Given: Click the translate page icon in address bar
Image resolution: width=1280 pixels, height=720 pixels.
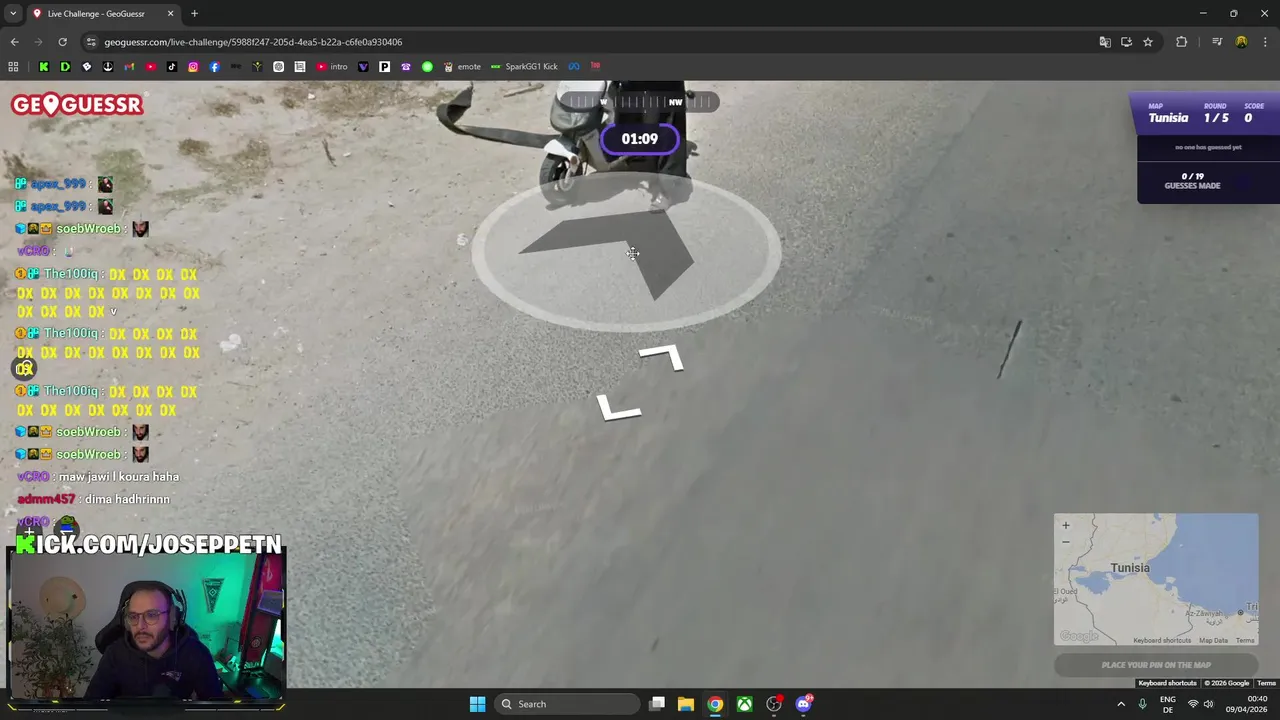Looking at the screenshot, I should click(x=1105, y=42).
